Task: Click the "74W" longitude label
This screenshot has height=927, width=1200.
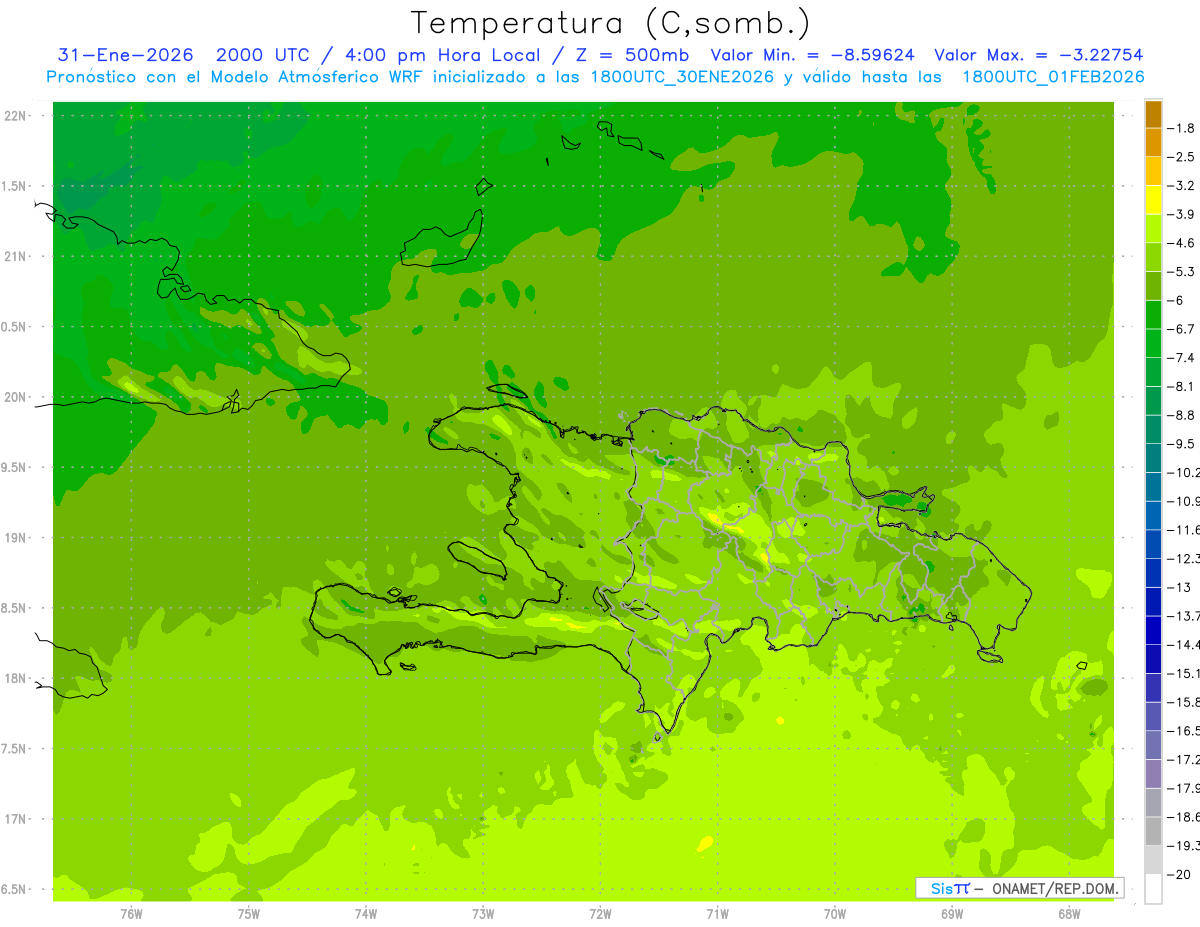Action: (366, 913)
